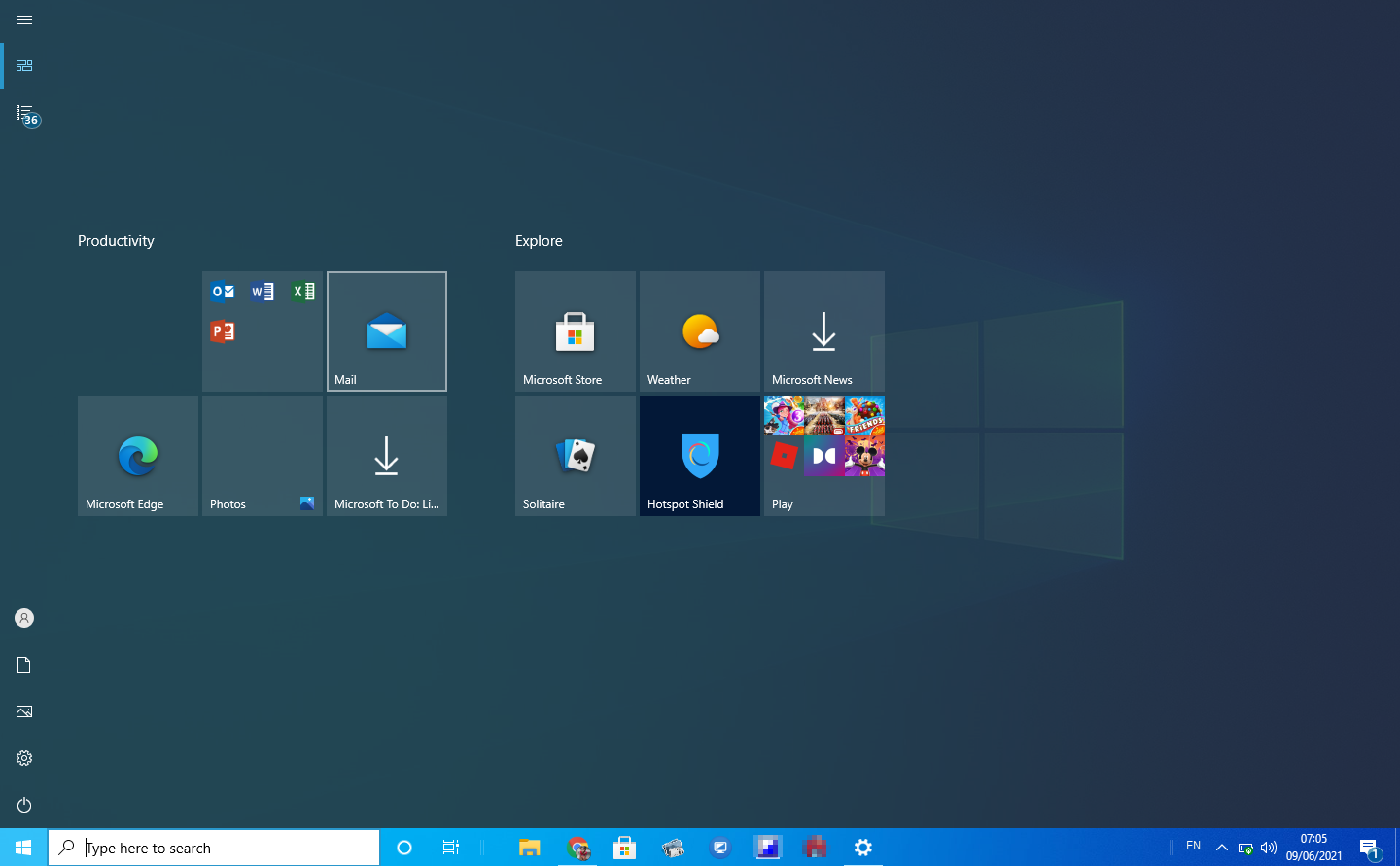Open the Play games folder tile

tap(824, 456)
